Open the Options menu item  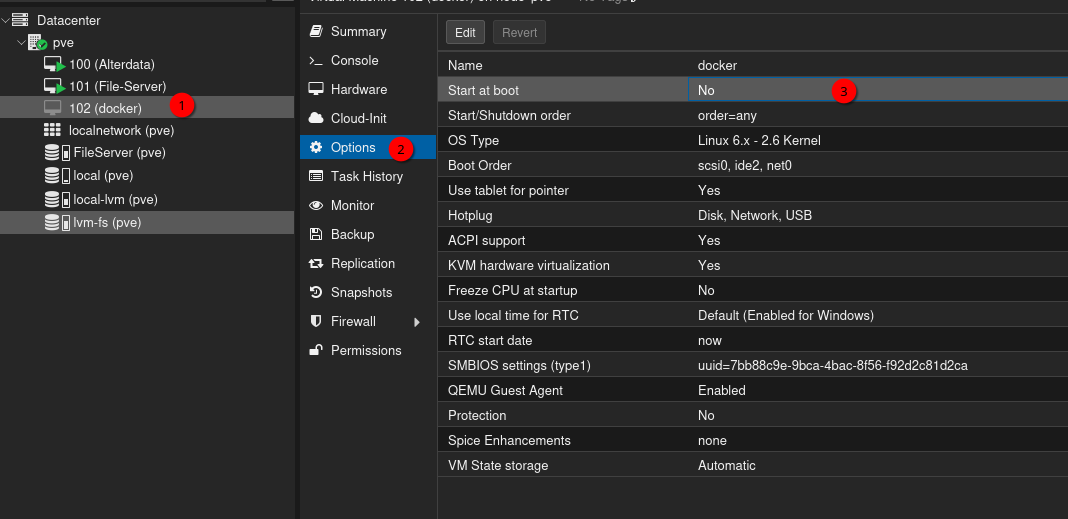353,147
